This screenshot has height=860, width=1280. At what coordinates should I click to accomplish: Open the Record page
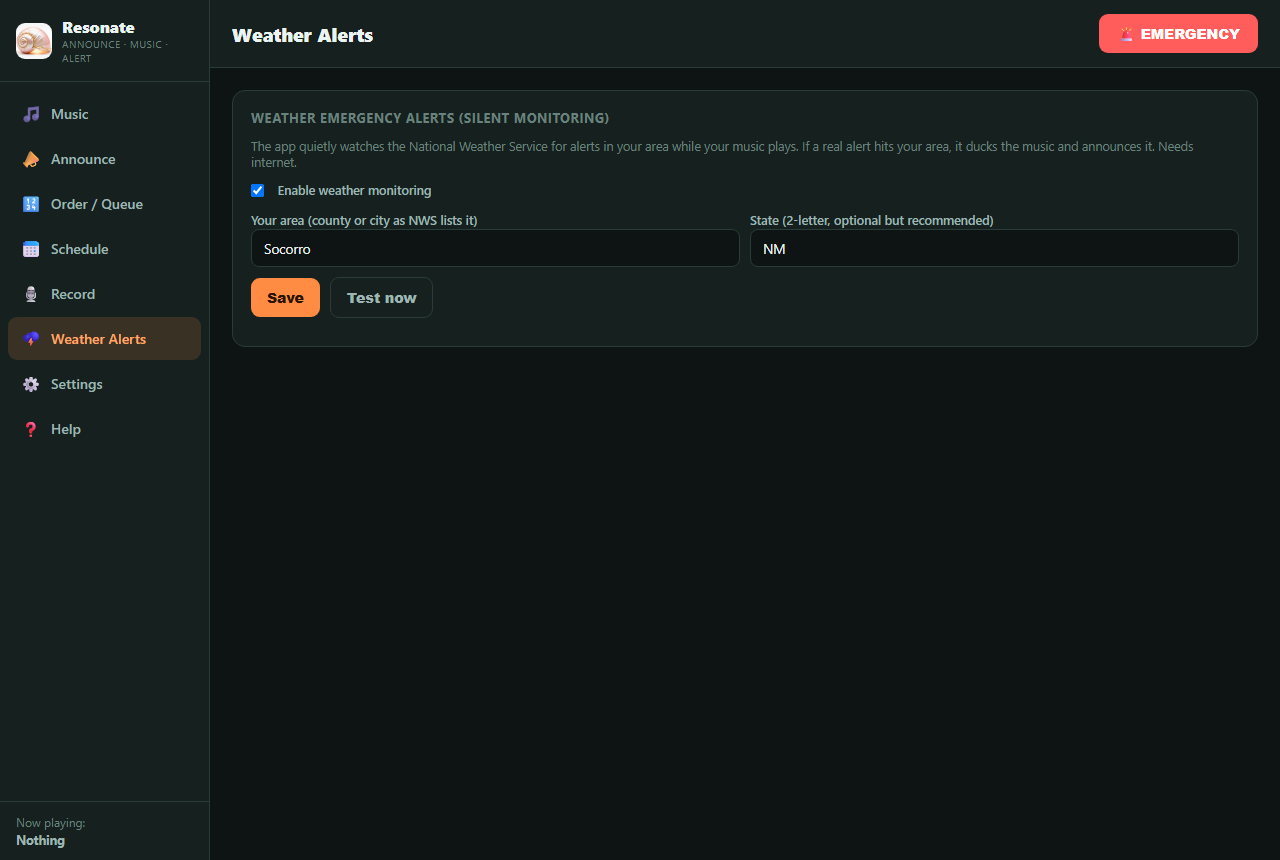click(104, 294)
